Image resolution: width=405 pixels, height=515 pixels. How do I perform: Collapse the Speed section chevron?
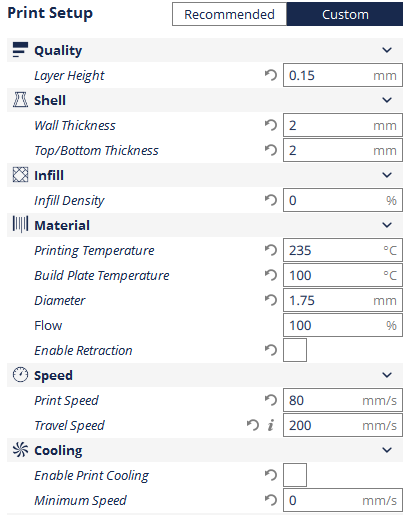click(387, 375)
